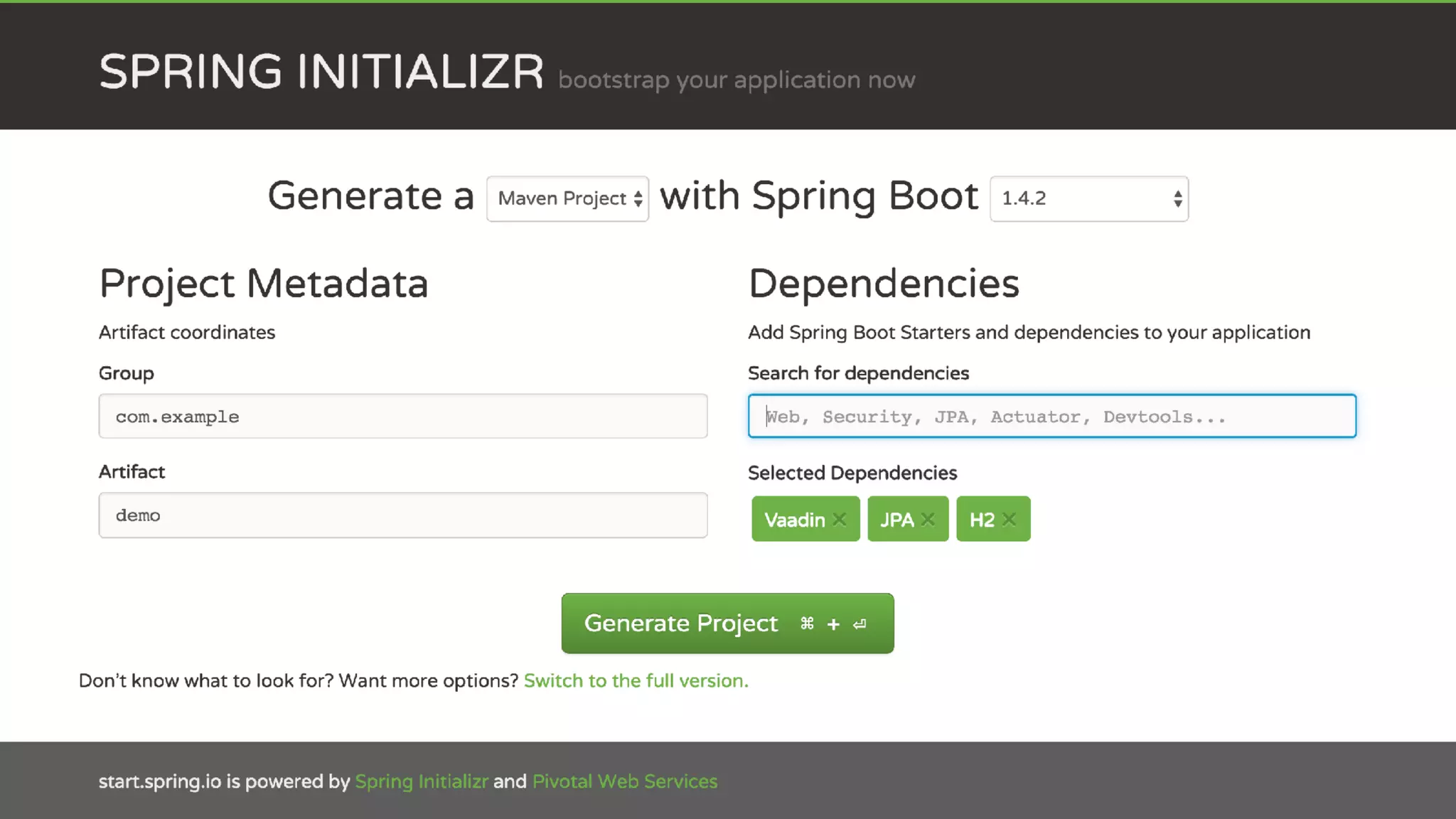1456x819 pixels.
Task: Focus the Artifact field containing demo
Action: pyautogui.click(x=402, y=515)
